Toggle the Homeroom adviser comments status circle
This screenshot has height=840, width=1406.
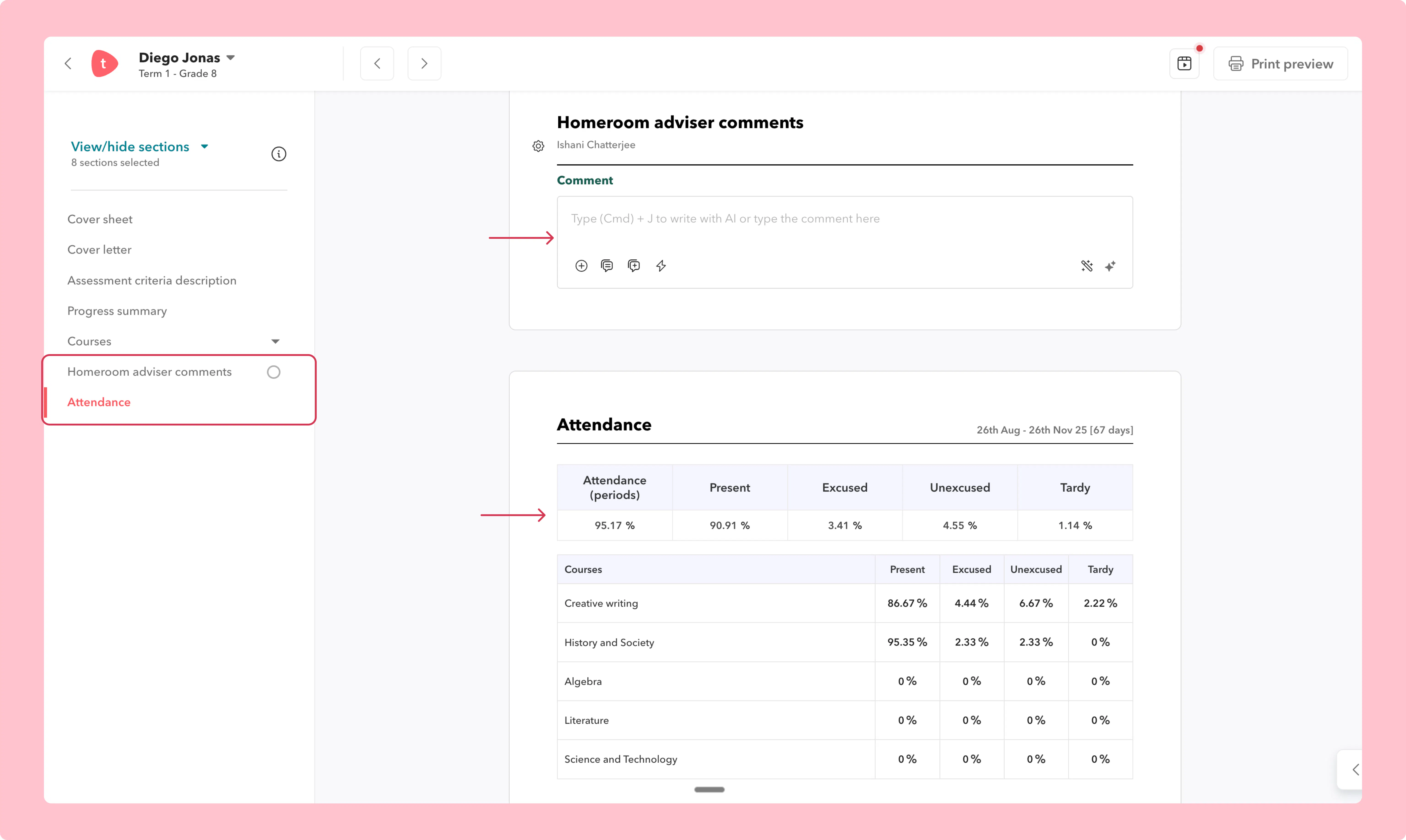[x=273, y=372]
